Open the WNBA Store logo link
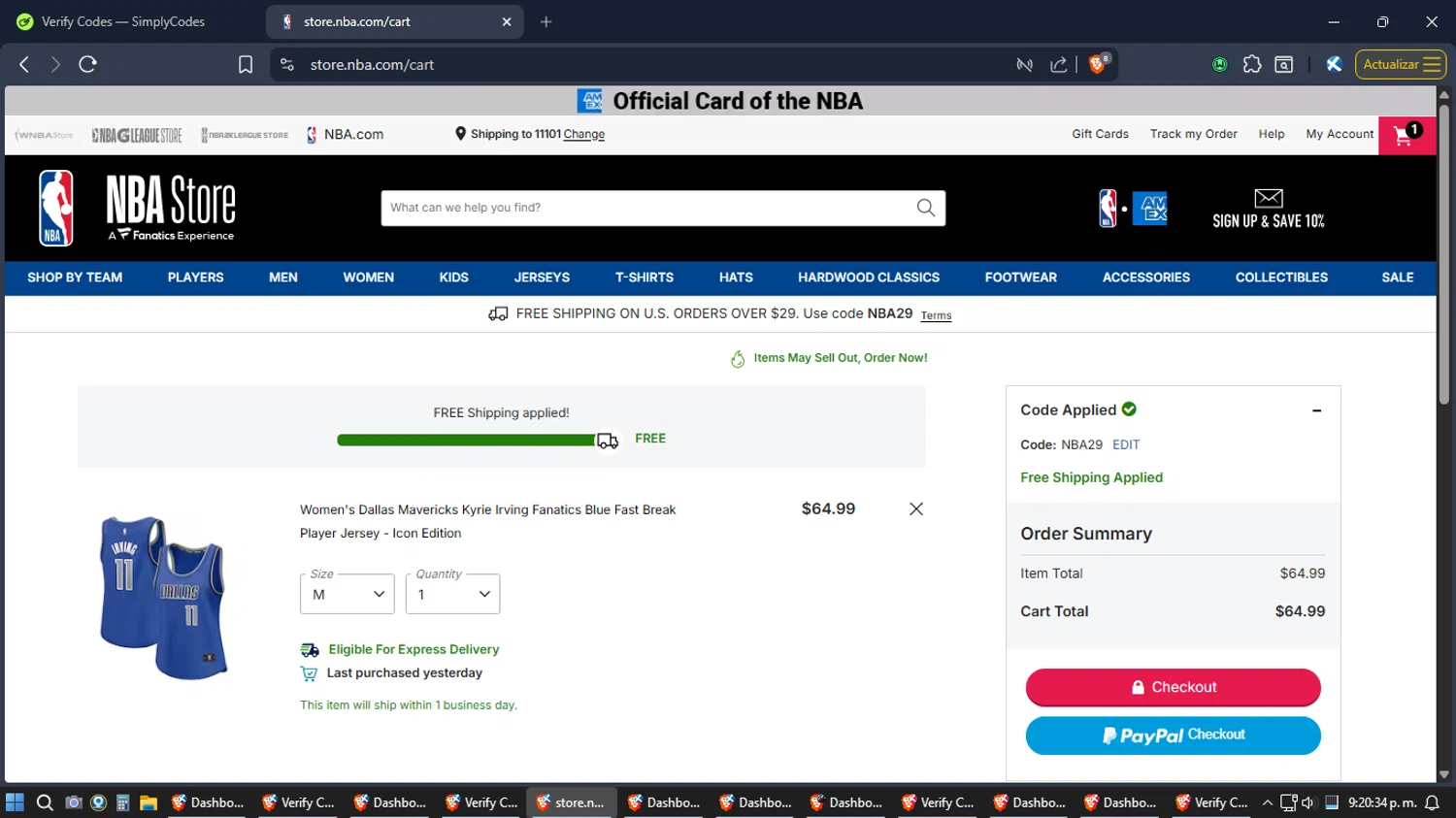Image resolution: width=1456 pixels, height=818 pixels. pyautogui.click(x=44, y=135)
